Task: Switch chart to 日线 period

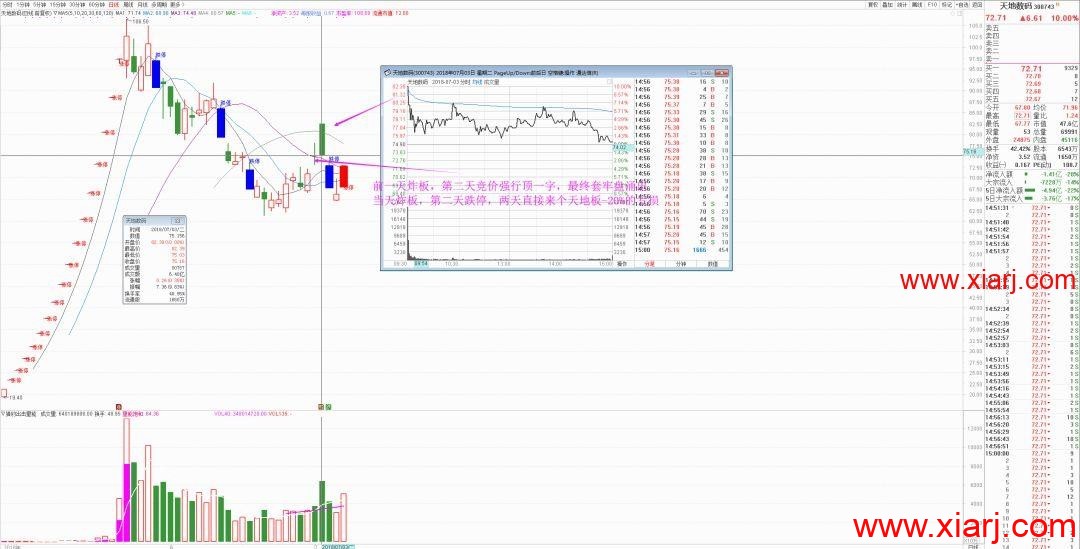Action: (114, 4)
